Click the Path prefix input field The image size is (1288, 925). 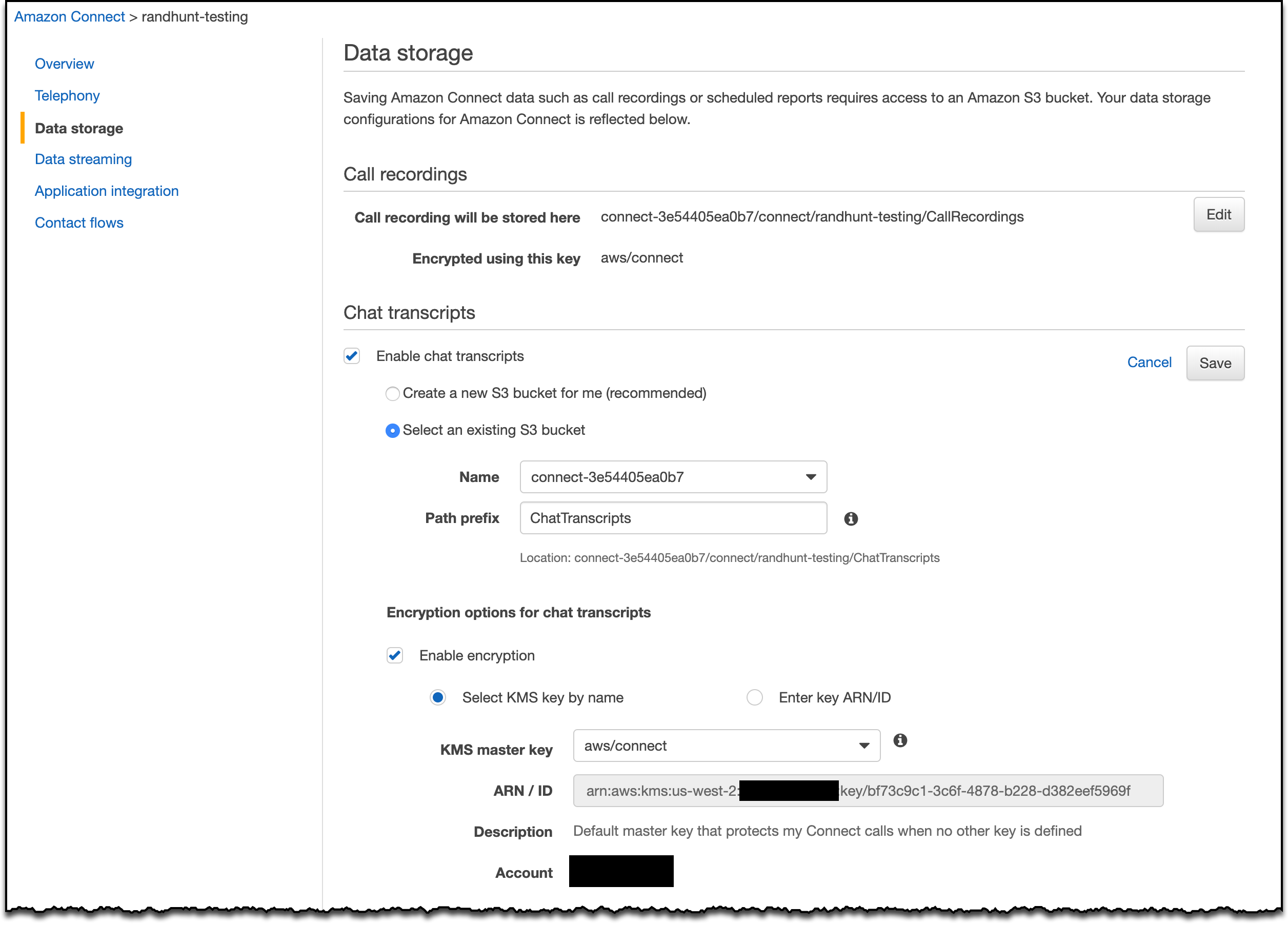click(x=673, y=518)
